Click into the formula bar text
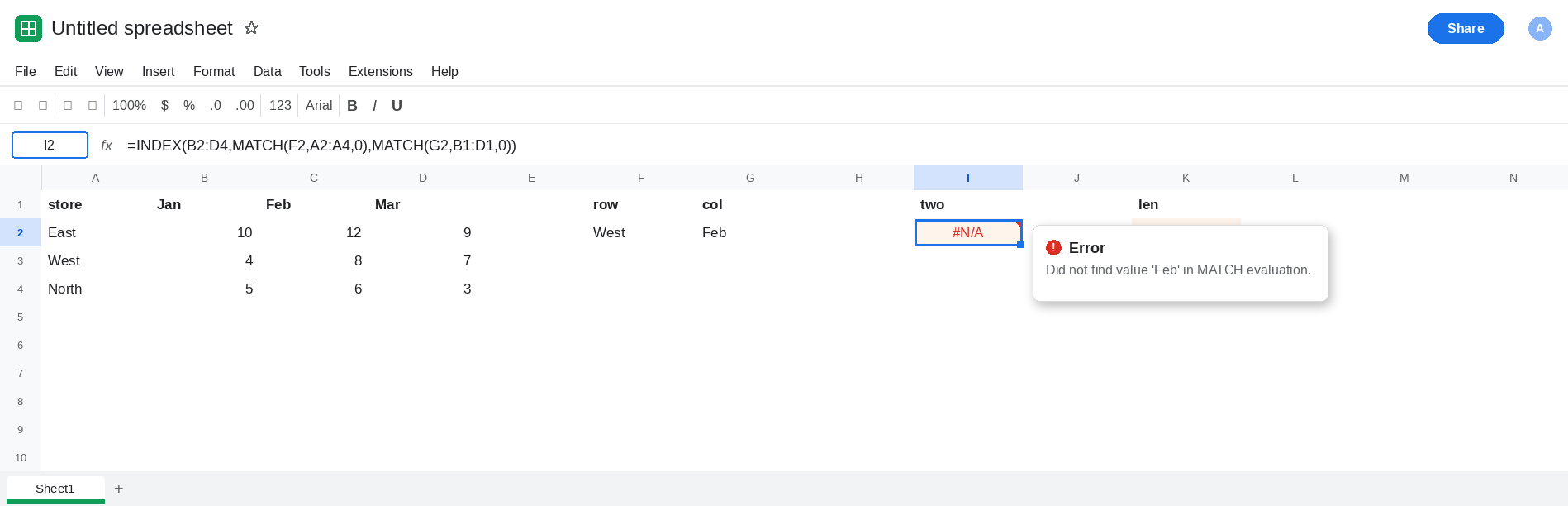Viewport: 1568px width, 506px height. pos(321,146)
